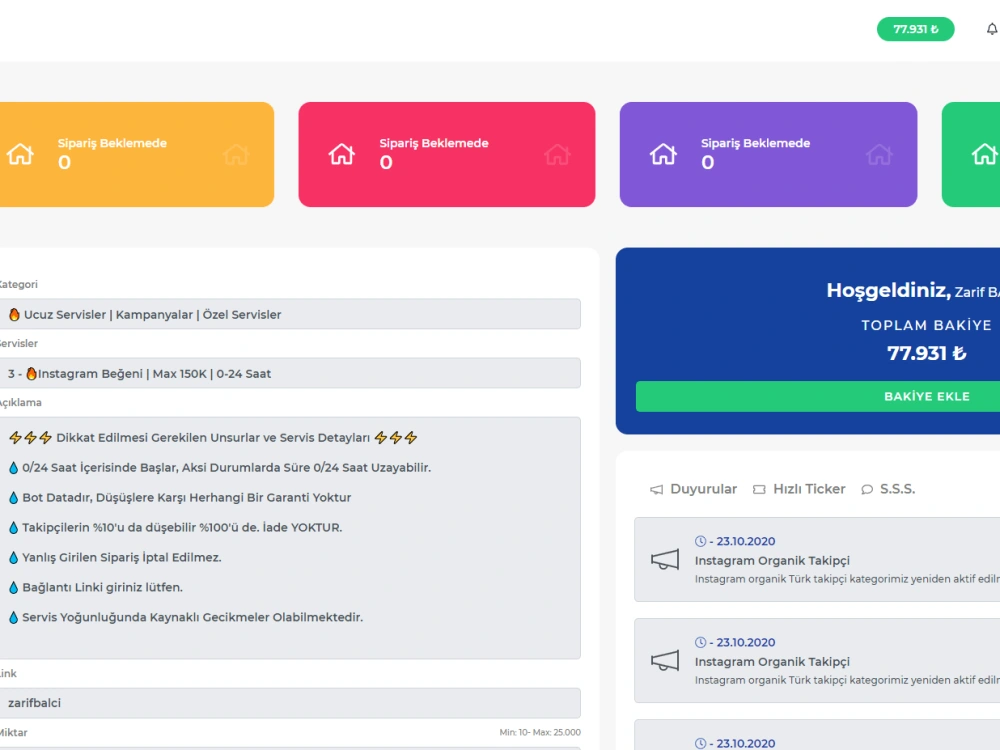Screen dimensions: 1000x750
Task: Click clock icon in first announcement
Action: click(700, 541)
